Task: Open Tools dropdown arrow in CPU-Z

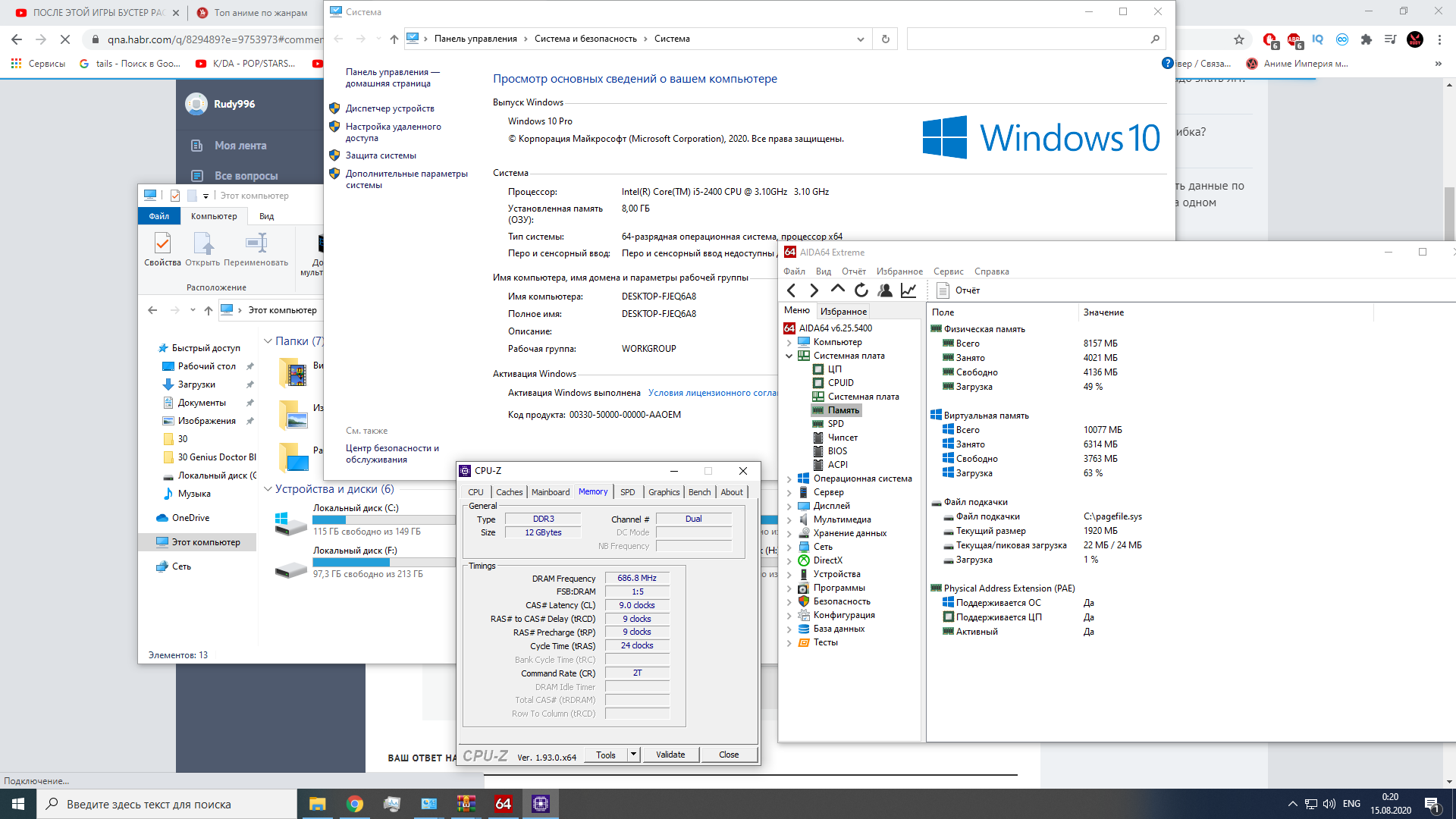Action: click(634, 755)
